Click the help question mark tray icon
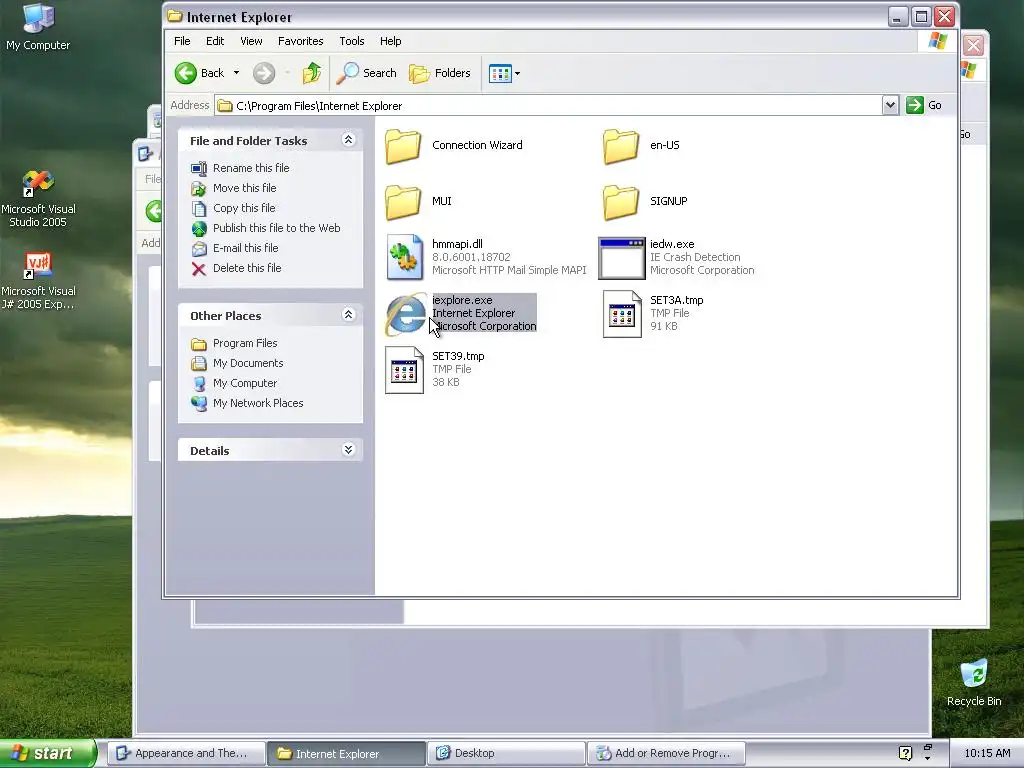Screen dimensions: 1024x768 click(x=905, y=754)
